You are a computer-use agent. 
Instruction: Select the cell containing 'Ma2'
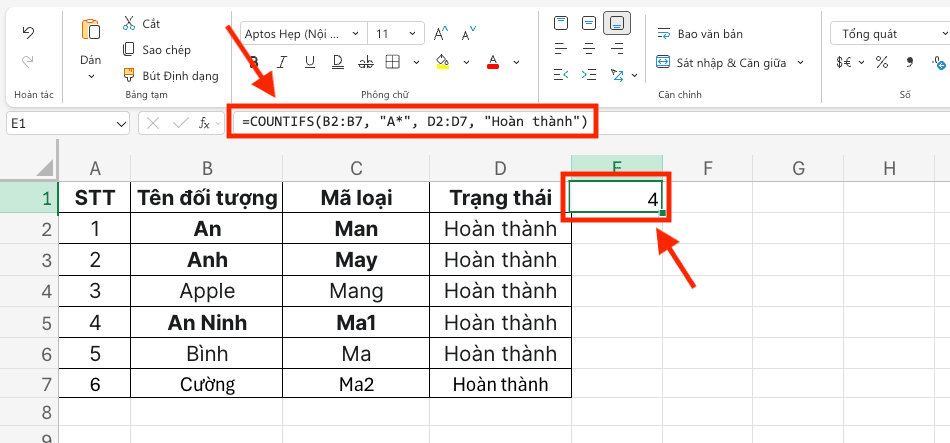356,384
